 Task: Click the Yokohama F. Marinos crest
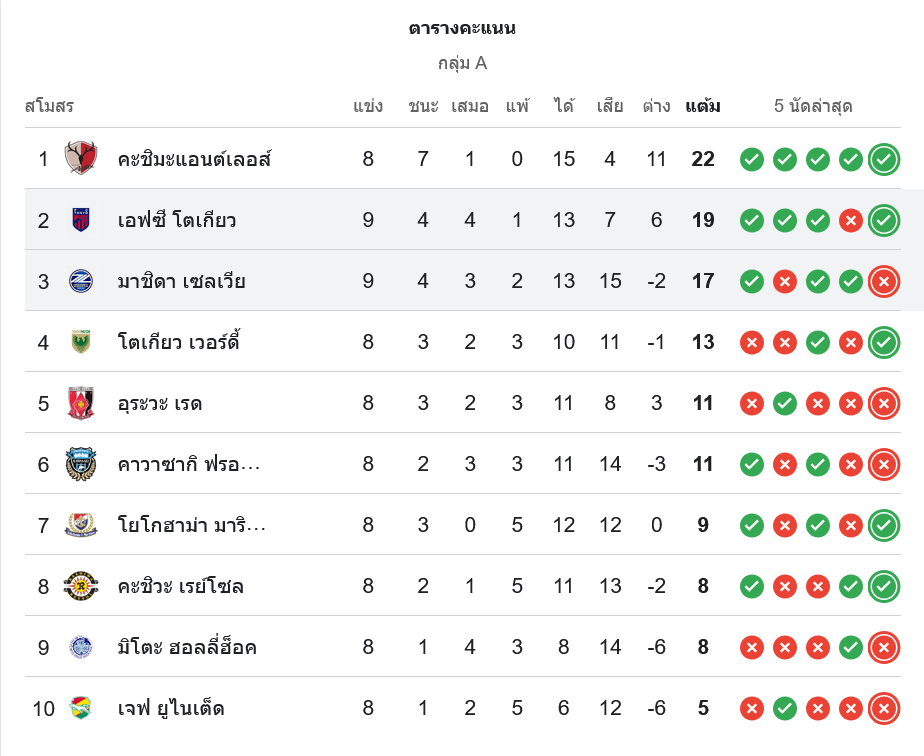click(x=81, y=525)
